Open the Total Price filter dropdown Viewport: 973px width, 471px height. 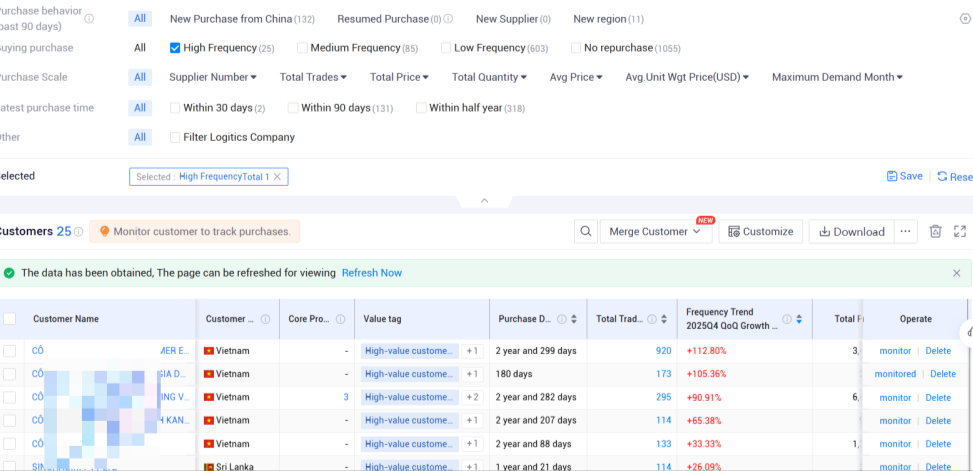[399, 78]
